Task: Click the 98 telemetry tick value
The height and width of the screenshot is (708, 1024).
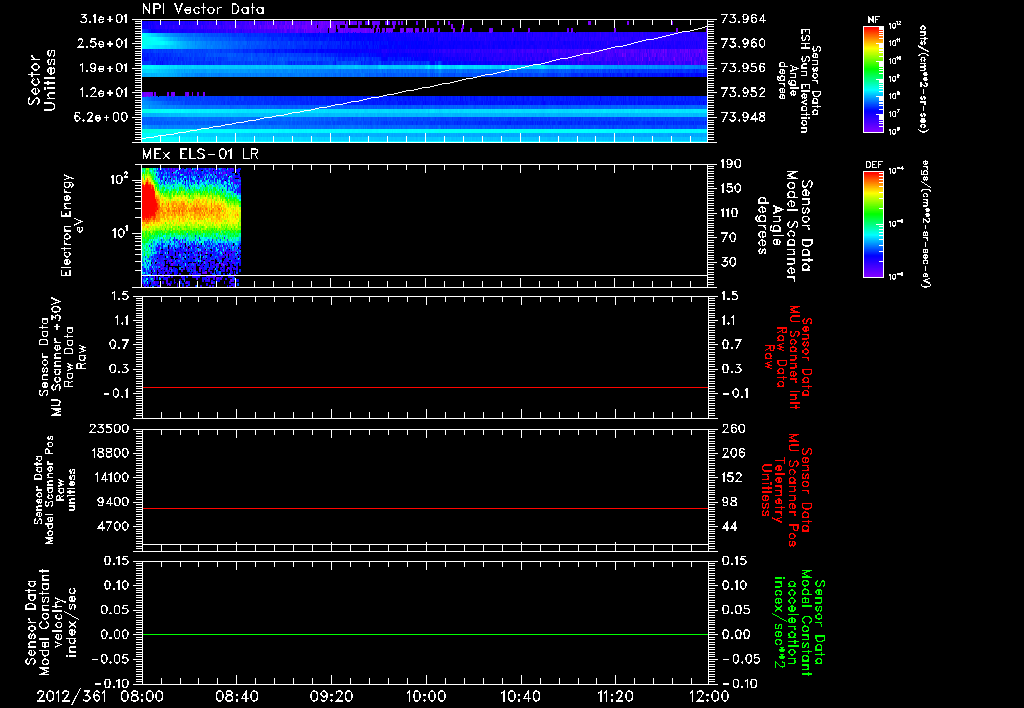Action: pos(729,502)
